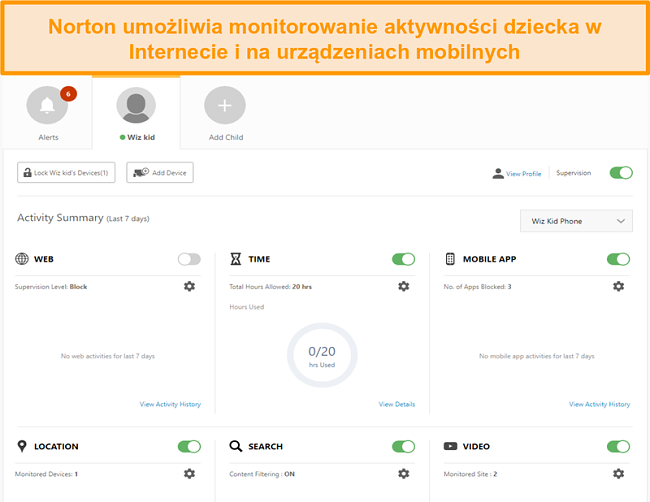Click Lock Wiz kid's Devices button
The image size is (650, 502).
(x=66, y=172)
